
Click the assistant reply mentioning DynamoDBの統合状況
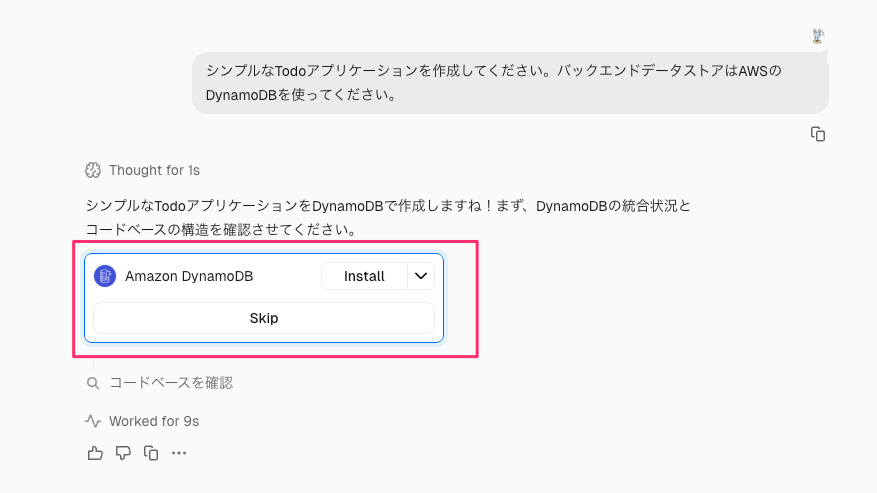click(388, 218)
